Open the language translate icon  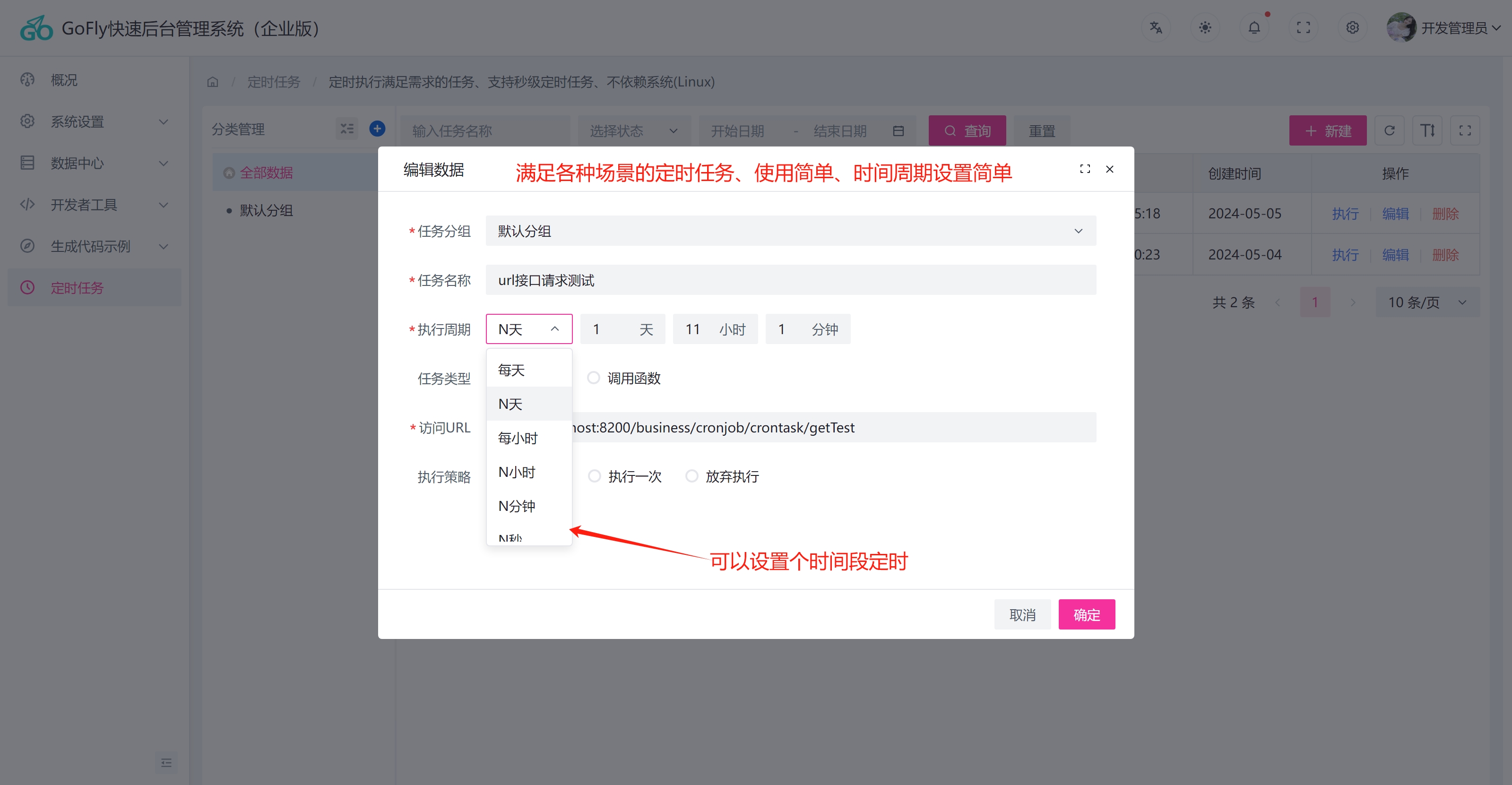tap(1156, 27)
